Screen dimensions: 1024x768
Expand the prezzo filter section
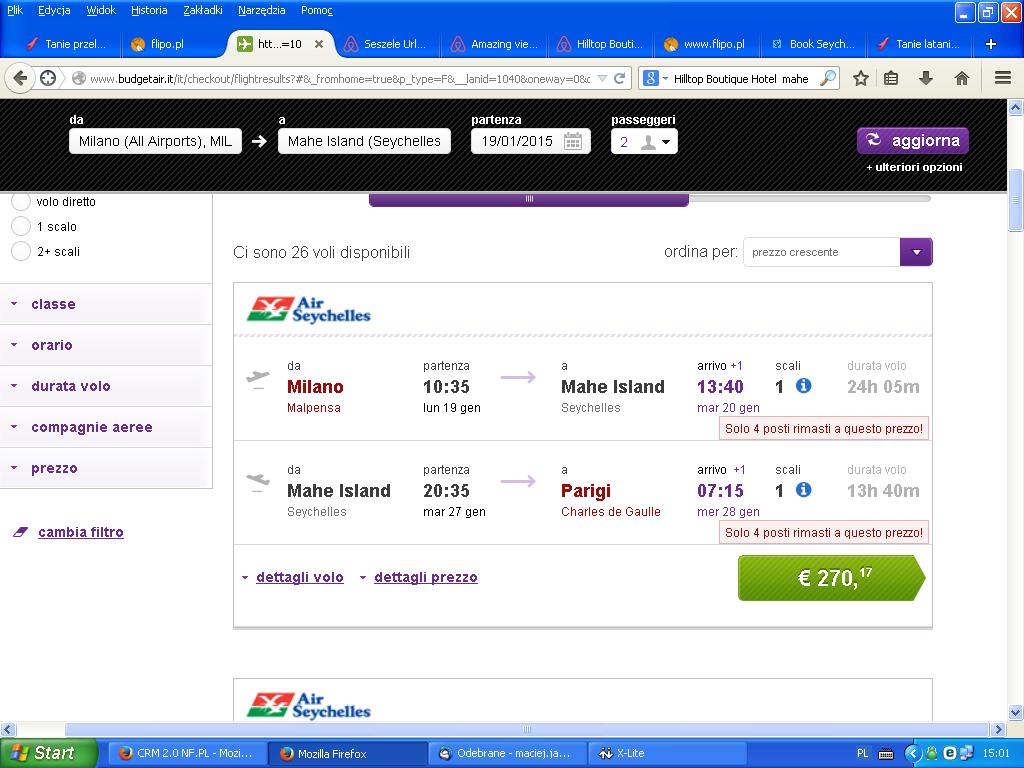(x=106, y=468)
